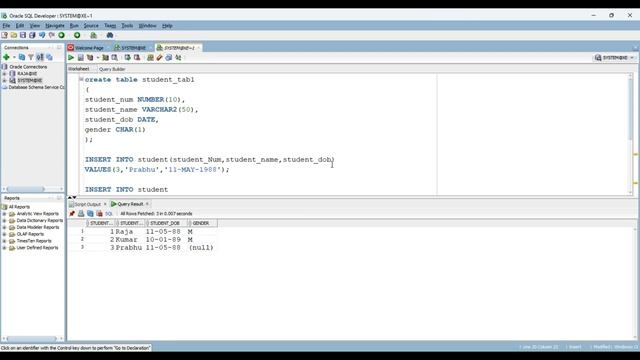Click the Commit icon in worksheet toolbar
The height and width of the screenshot is (360, 640).
click(127, 58)
